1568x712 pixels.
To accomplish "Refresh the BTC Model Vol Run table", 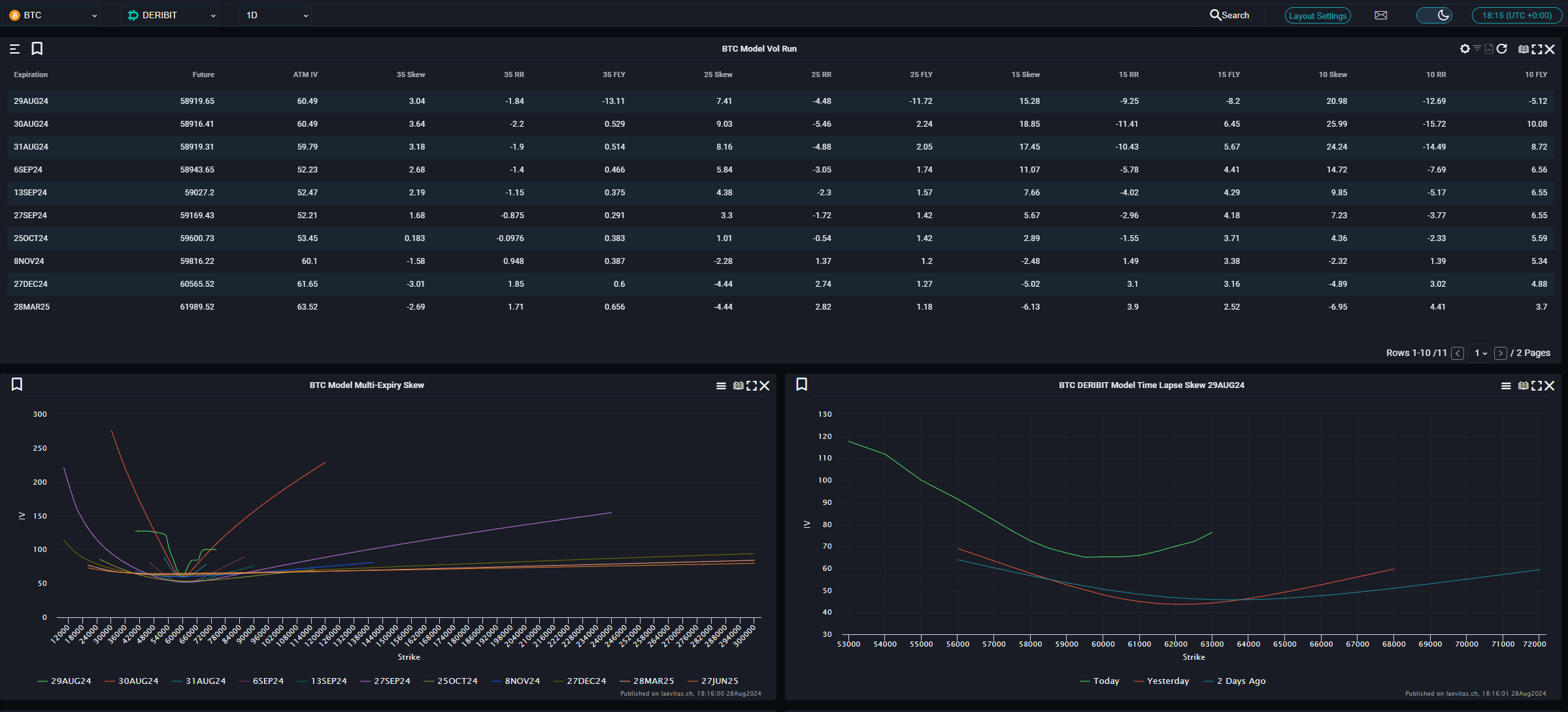I will tap(1502, 49).
